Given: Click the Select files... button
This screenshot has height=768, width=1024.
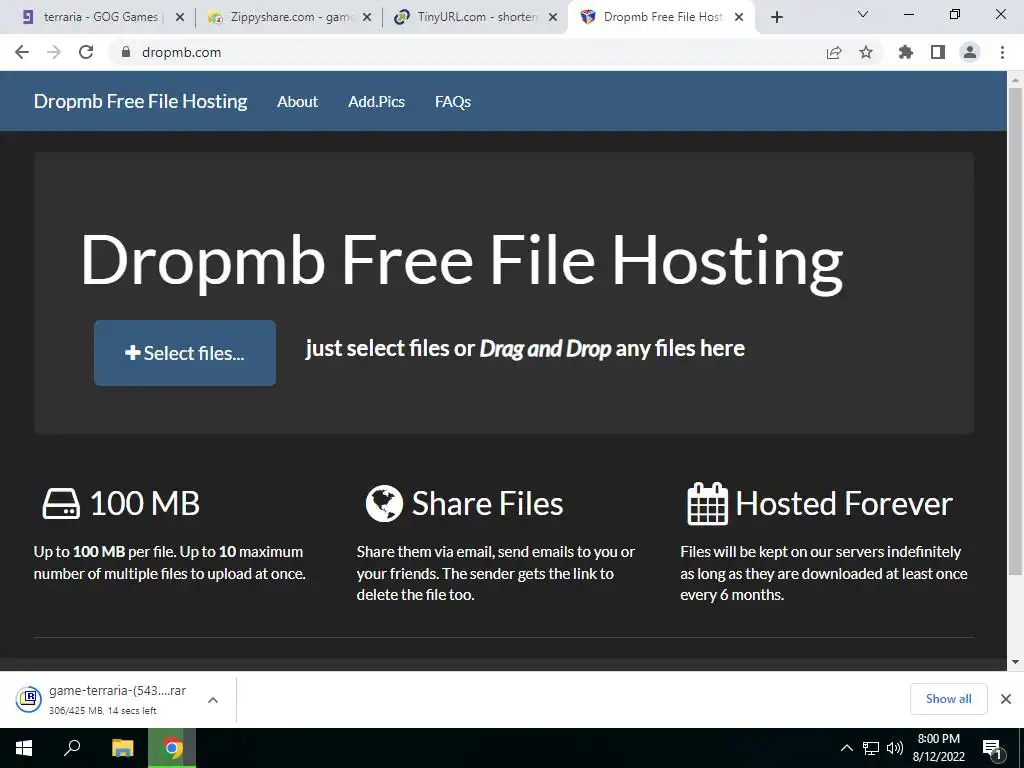Looking at the screenshot, I should [185, 353].
